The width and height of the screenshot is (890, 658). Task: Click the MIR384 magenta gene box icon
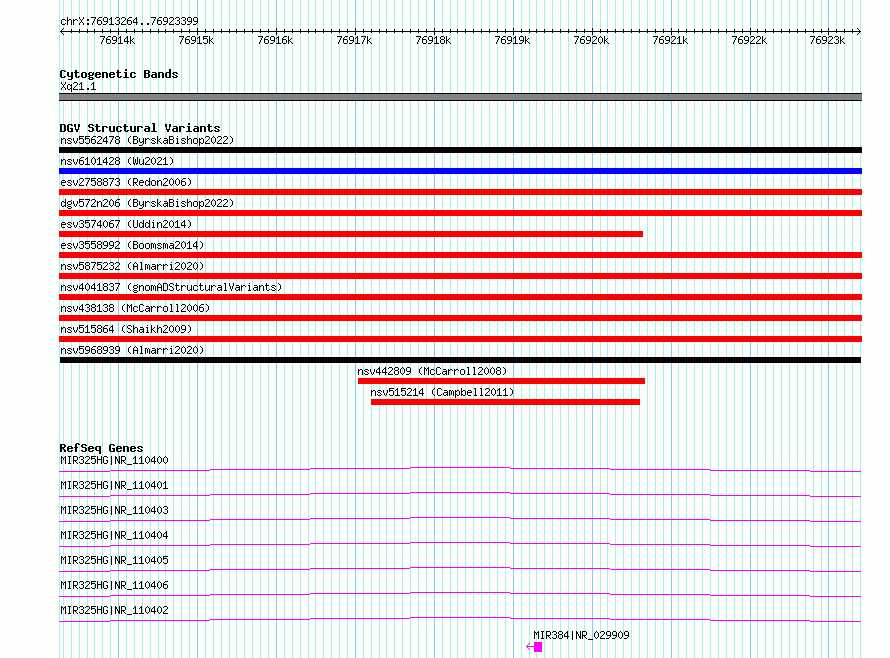(x=538, y=647)
